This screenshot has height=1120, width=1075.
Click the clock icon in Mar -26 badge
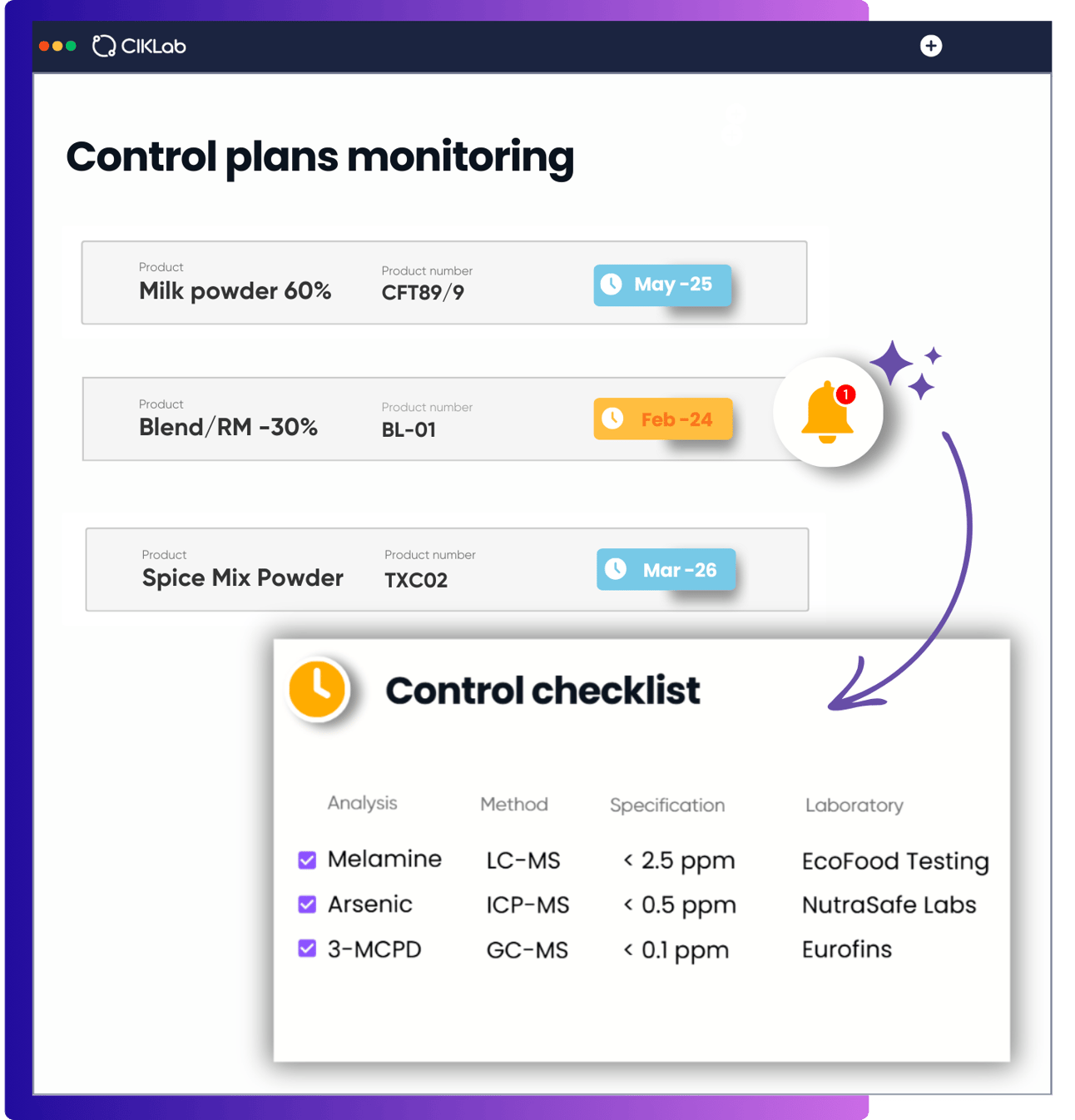616,569
